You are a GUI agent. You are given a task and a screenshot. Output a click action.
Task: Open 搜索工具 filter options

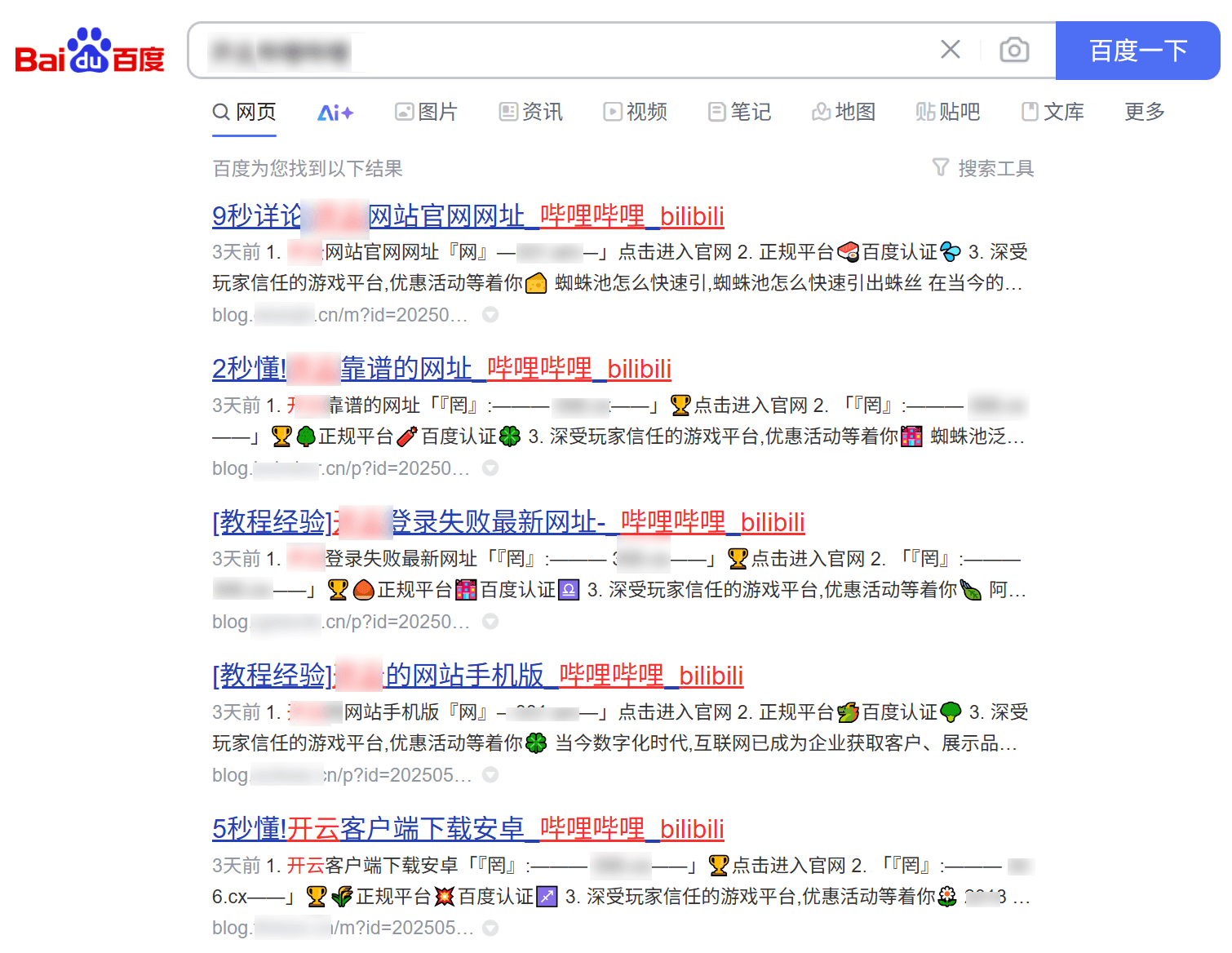click(983, 168)
